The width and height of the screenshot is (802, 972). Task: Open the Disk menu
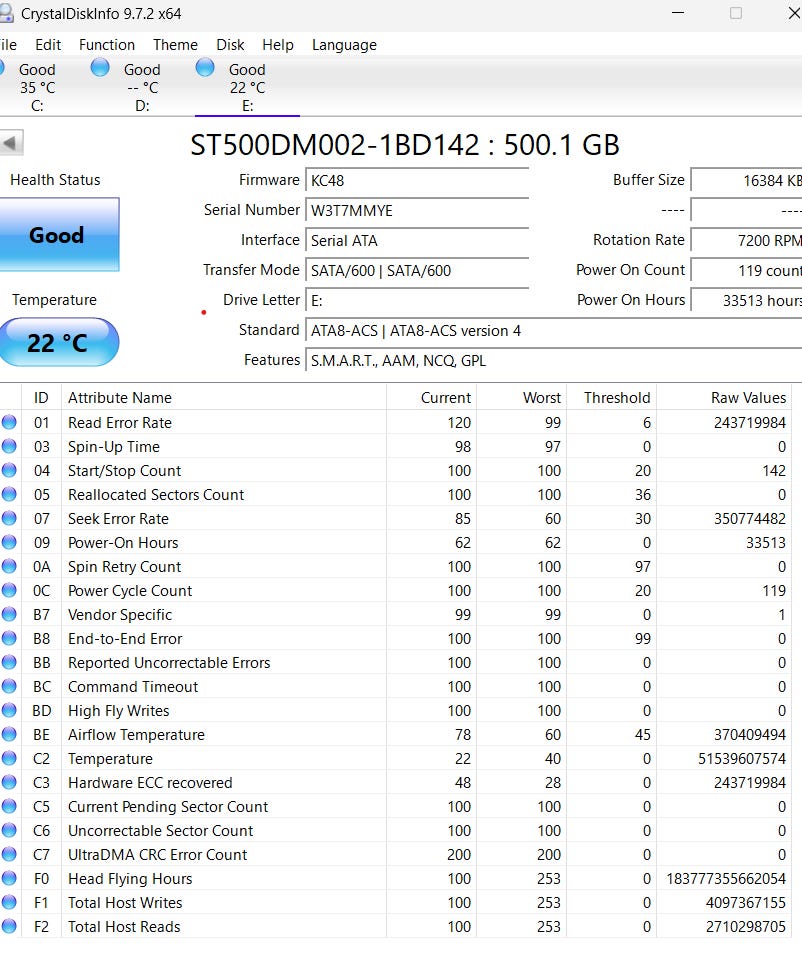pyautogui.click(x=230, y=45)
